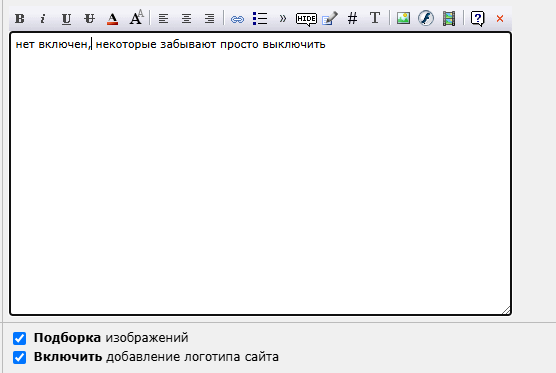Image resolution: width=556 pixels, height=373 pixels.
Task: Apply italic formatting with the i icon
Action: coord(43,18)
